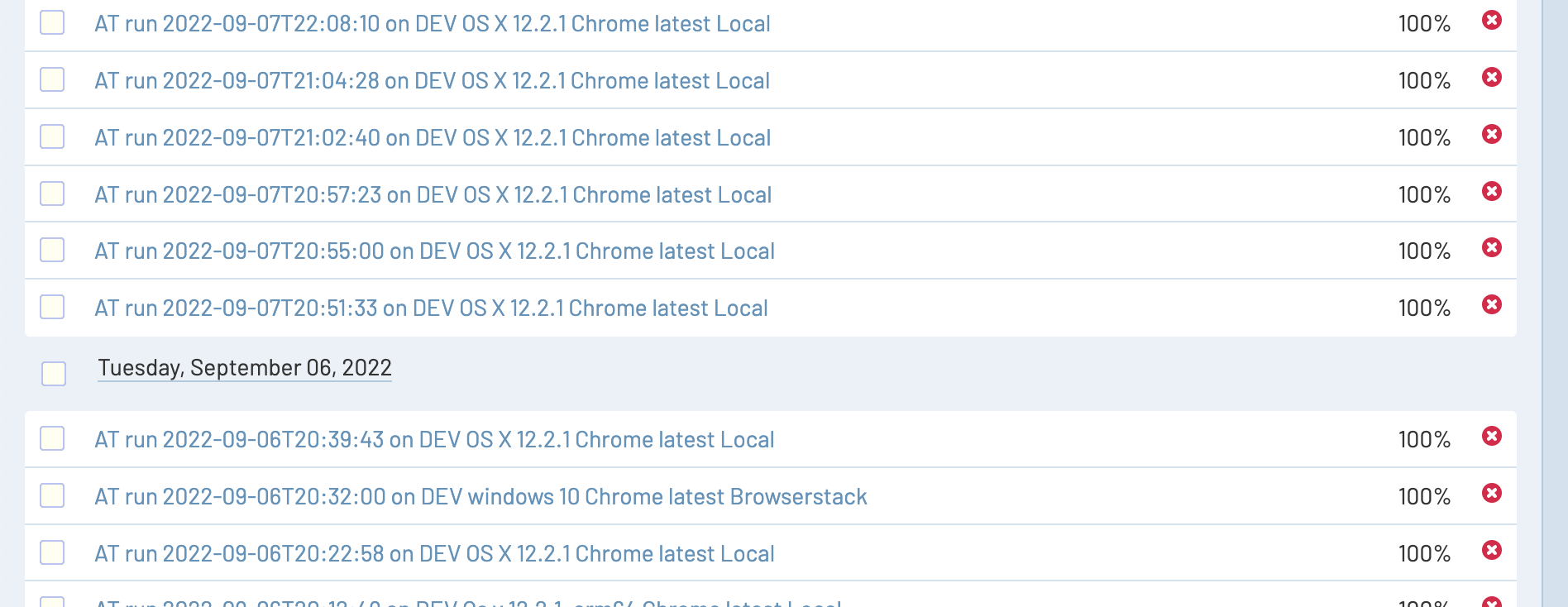Mark the 2022-09-06T20:39:43 run checkbox
Image resolution: width=1568 pixels, height=607 pixels.
(52, 438)
